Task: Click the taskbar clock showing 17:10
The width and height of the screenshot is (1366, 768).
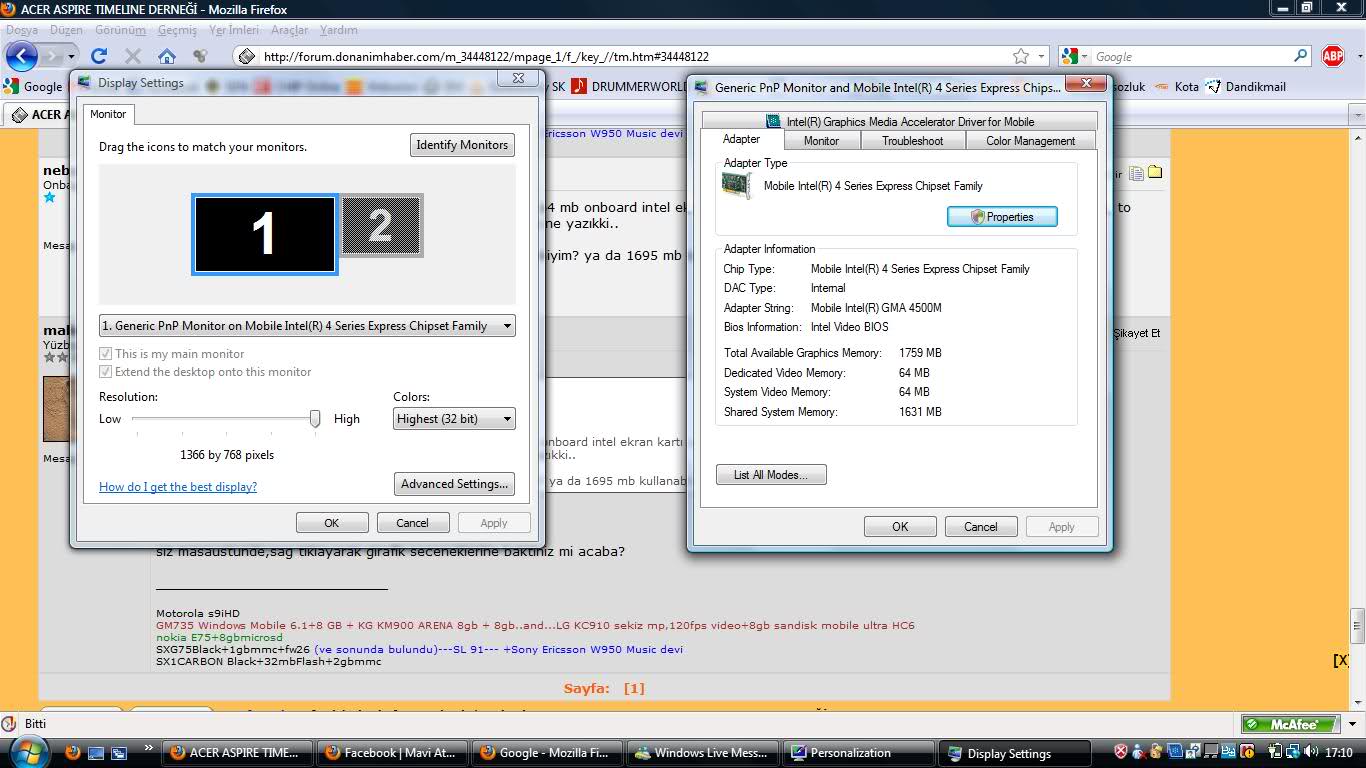Action: pos(1338,753)
